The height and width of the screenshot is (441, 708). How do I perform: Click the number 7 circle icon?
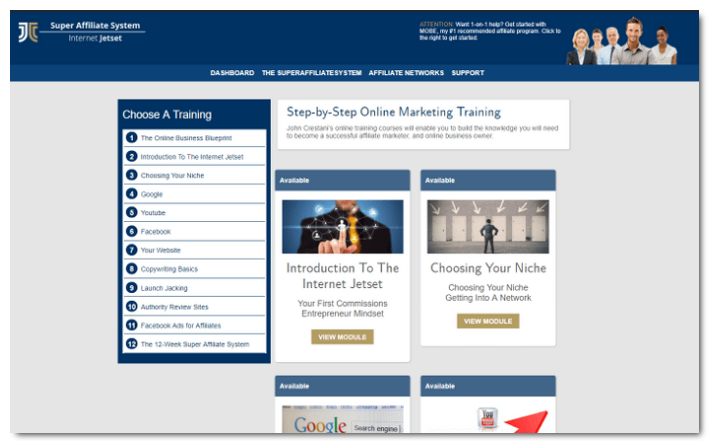coord(131,250)
